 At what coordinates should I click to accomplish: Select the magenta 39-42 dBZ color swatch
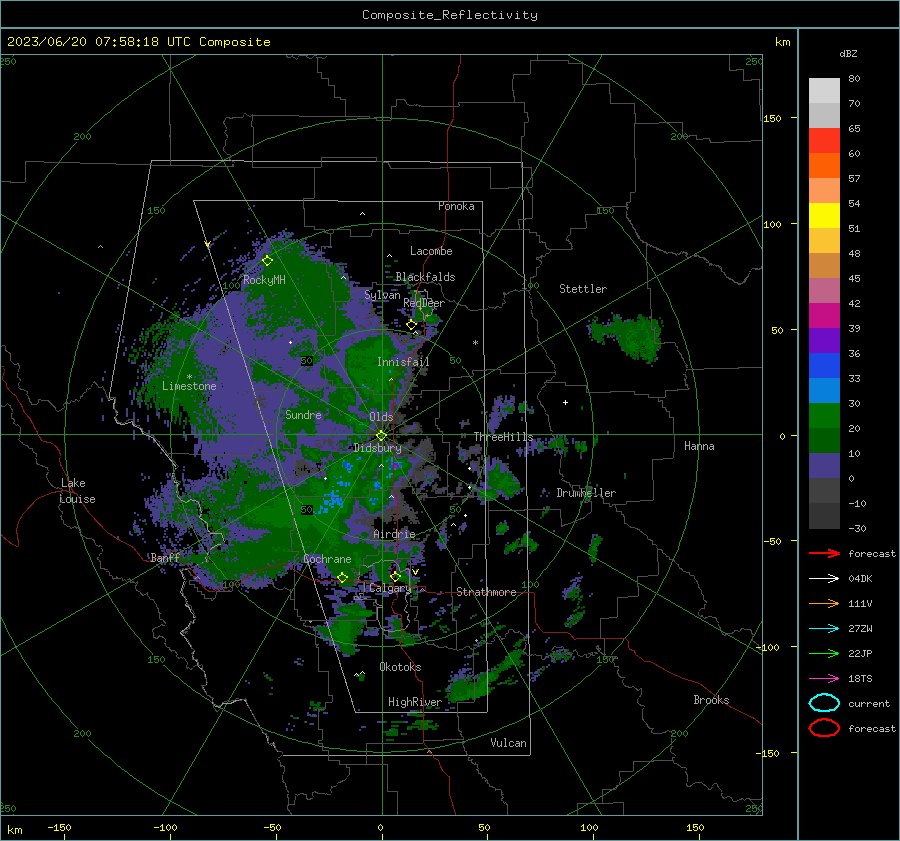tap(824, 316)
